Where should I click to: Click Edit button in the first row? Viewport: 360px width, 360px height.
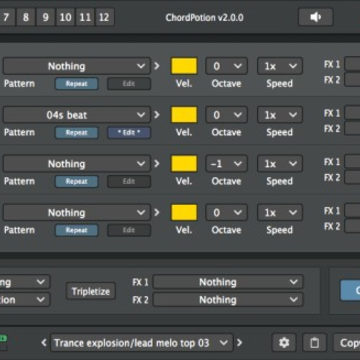pos(129,84)
